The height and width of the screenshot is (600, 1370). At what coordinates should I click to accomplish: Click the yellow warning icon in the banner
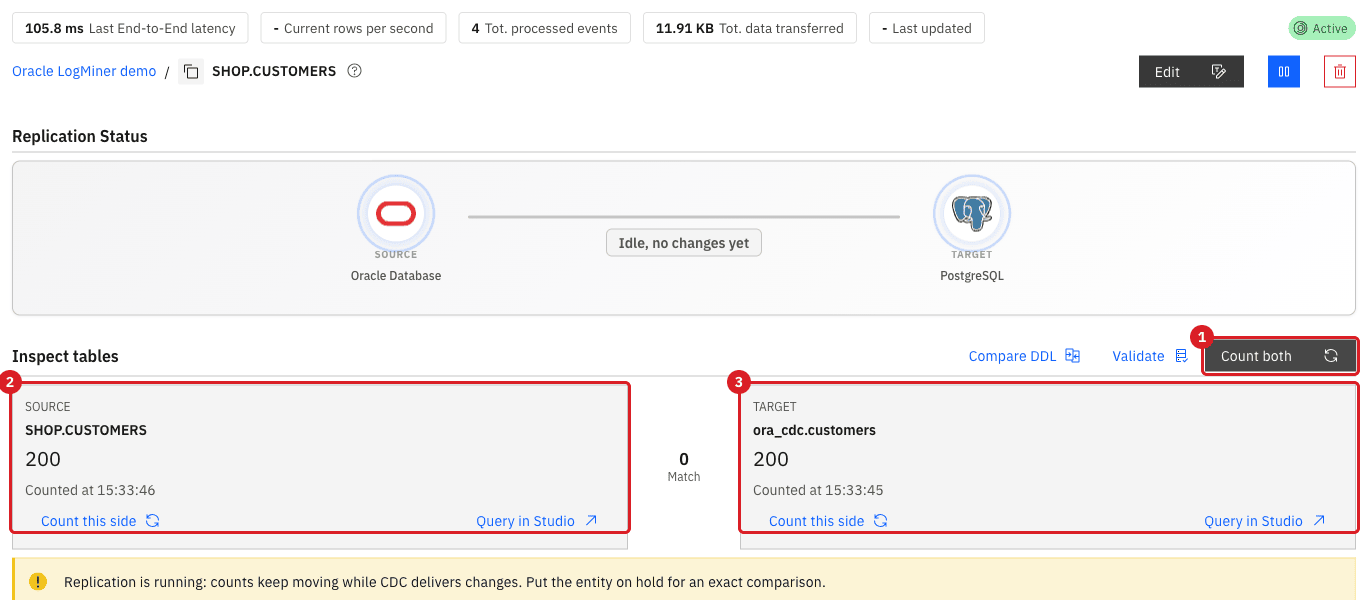click(38, 581)
